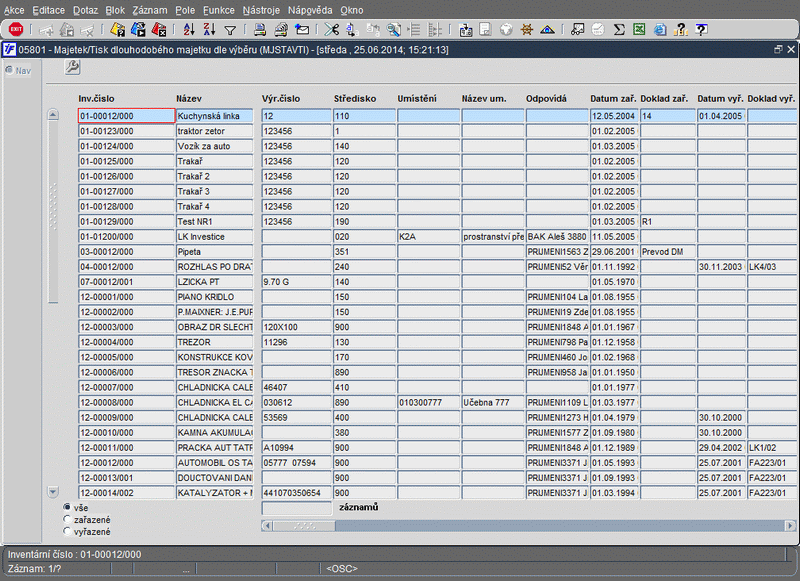The image size is (800, 581).
Task: Click the 'PIANO KRIDLO' cell
Action: click(x=215, y=297)
